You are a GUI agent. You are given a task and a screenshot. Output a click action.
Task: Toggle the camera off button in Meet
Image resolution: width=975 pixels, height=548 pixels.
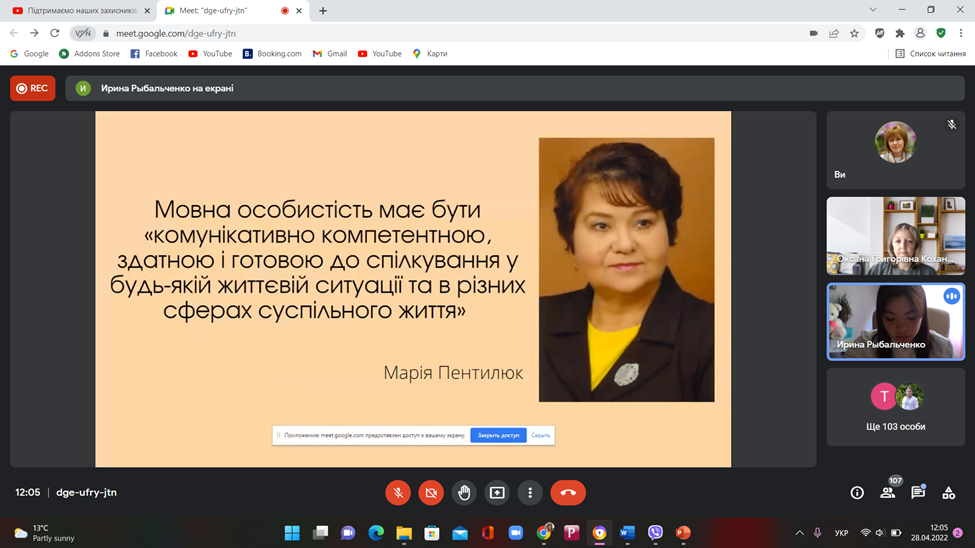[431, 493]
